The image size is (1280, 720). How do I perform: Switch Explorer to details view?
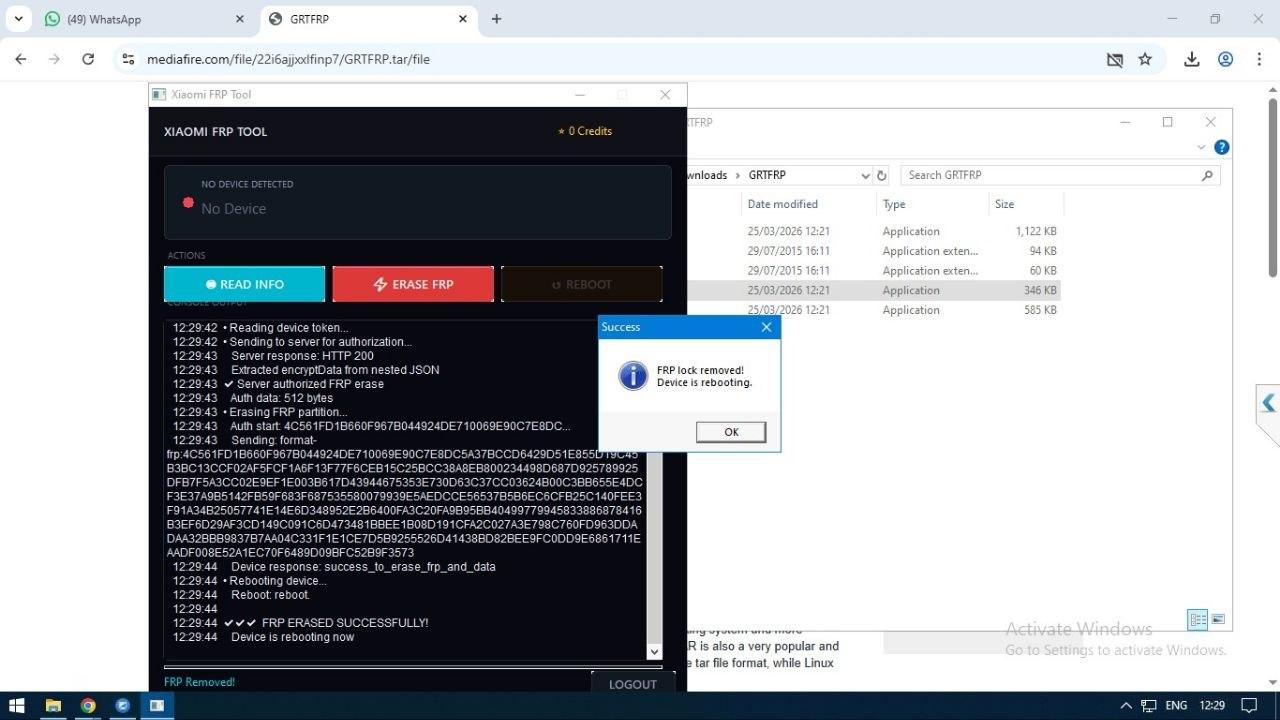pos(1198,620)
